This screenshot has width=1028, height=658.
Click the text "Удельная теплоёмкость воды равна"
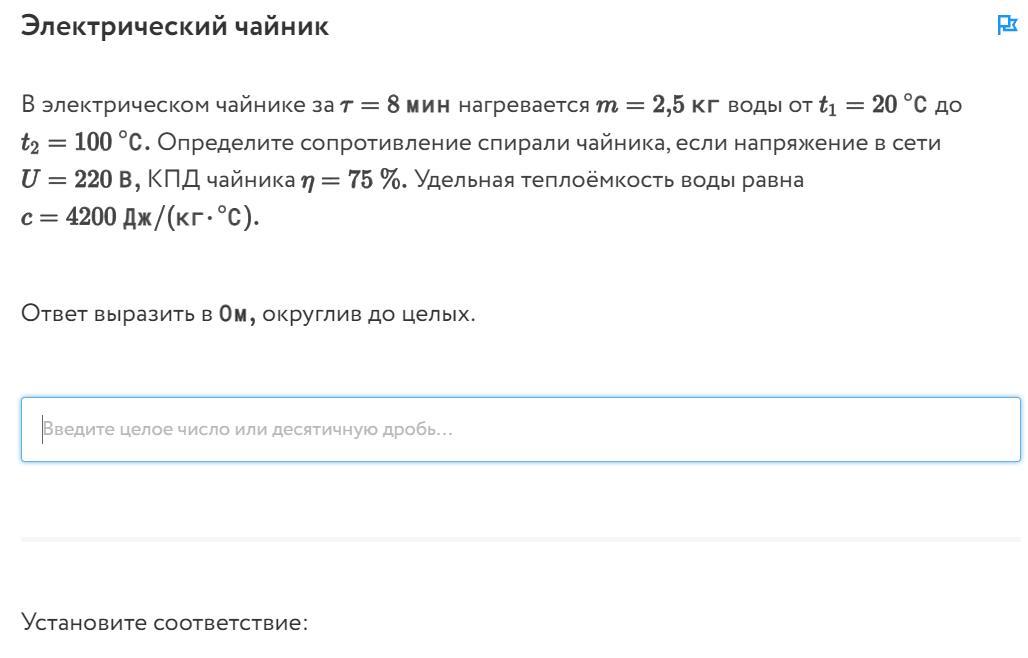[609, 180]
